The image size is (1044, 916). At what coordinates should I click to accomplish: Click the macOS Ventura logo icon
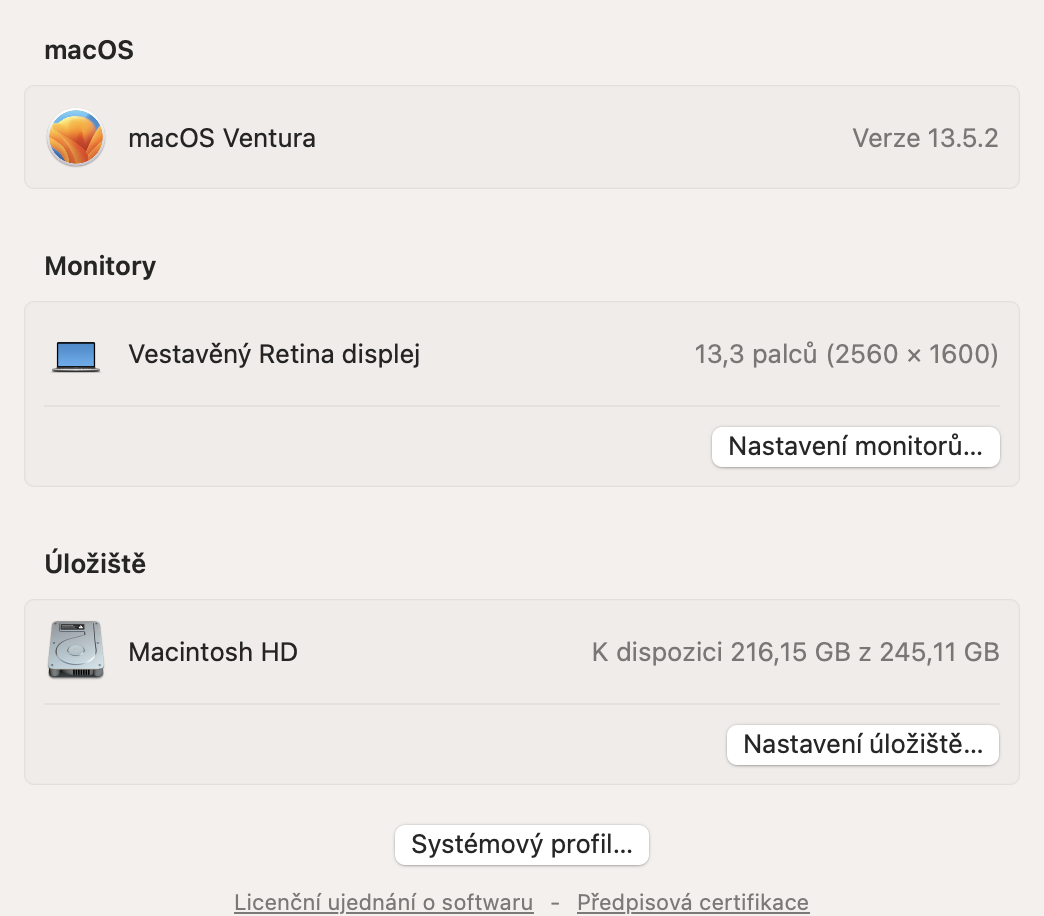76,138
